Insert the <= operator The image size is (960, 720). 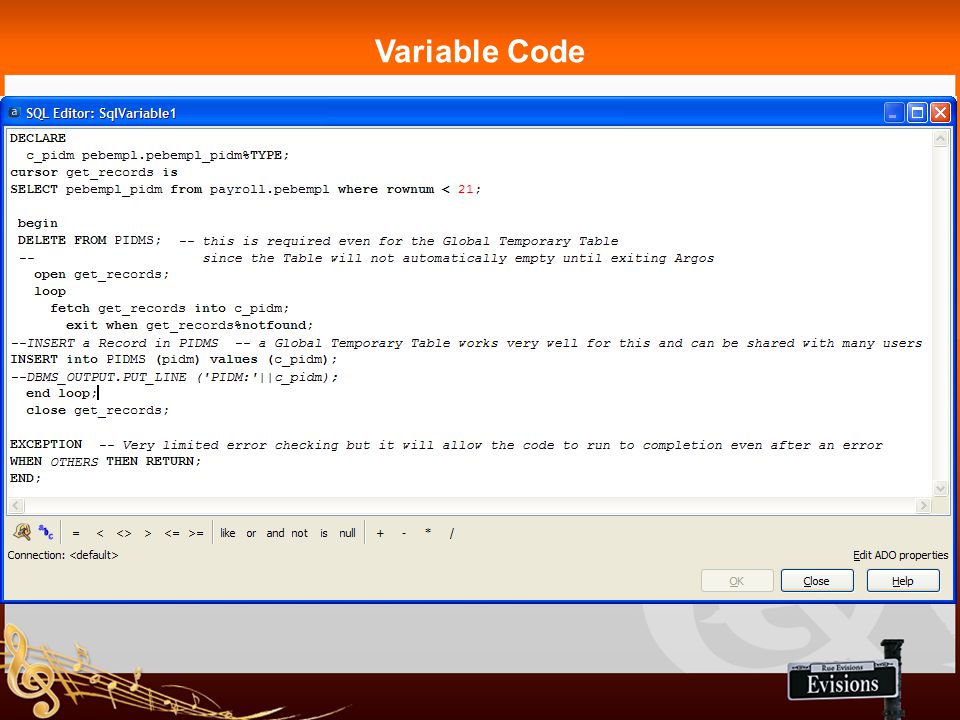click(172, 533)
